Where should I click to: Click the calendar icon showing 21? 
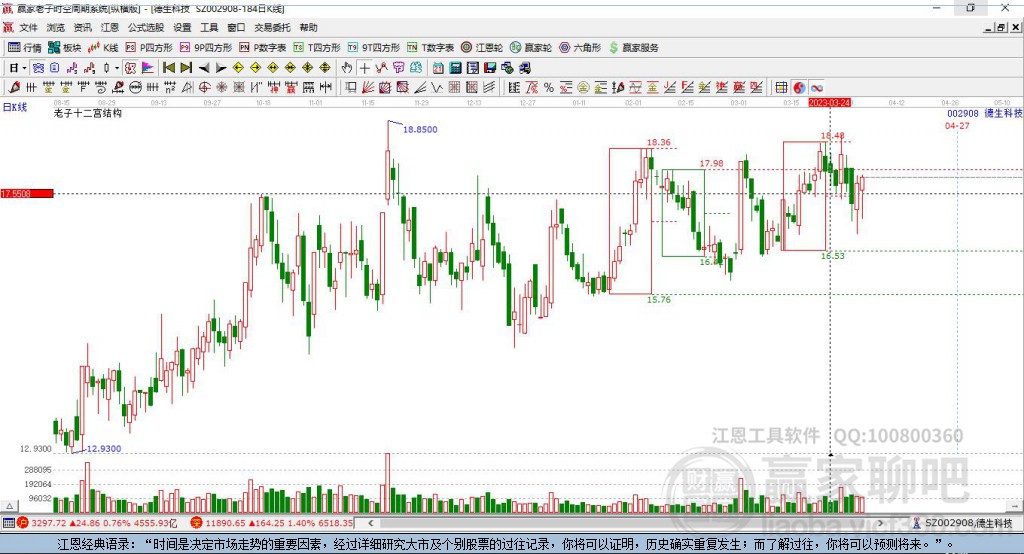click(x=438, y=67)
